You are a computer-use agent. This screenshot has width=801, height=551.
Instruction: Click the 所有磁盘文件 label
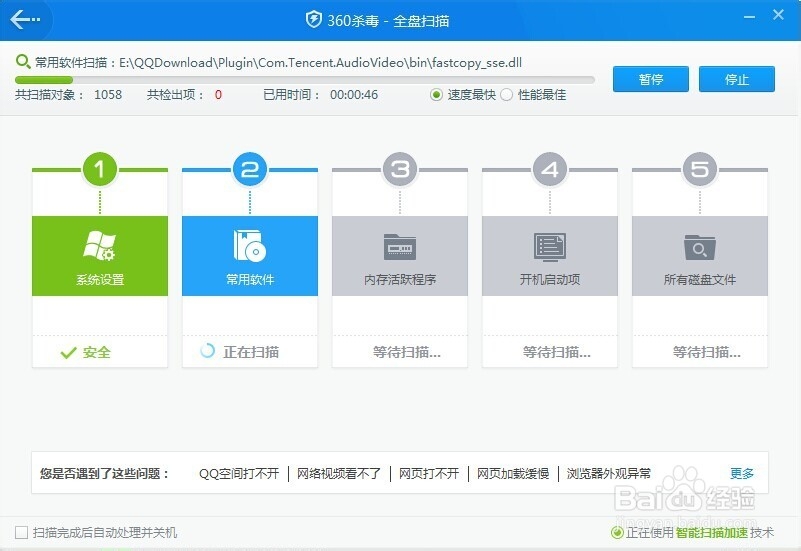tap(700, 280)
